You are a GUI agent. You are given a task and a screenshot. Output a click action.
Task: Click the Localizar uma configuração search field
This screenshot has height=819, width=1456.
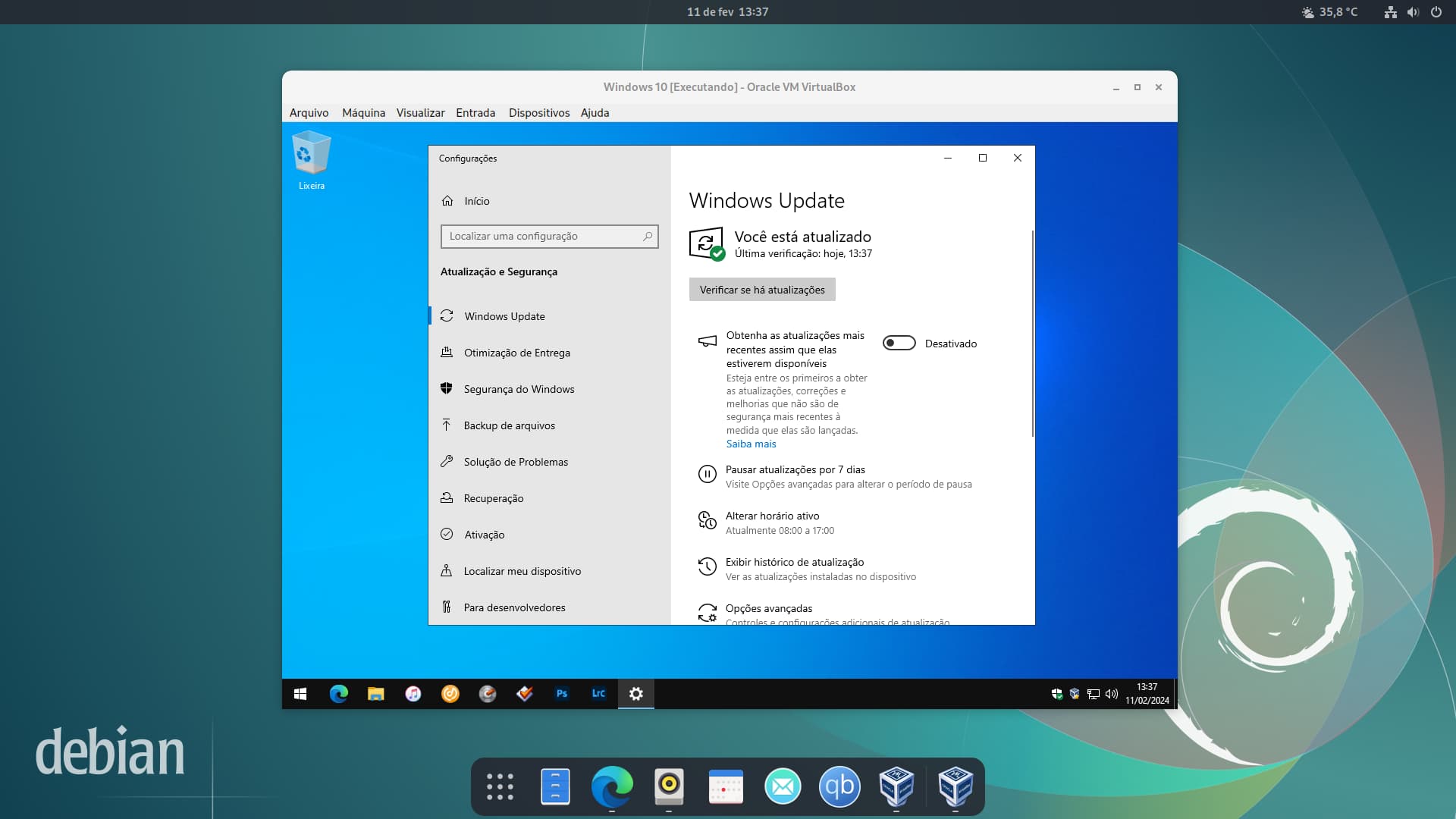pos(542,237)
